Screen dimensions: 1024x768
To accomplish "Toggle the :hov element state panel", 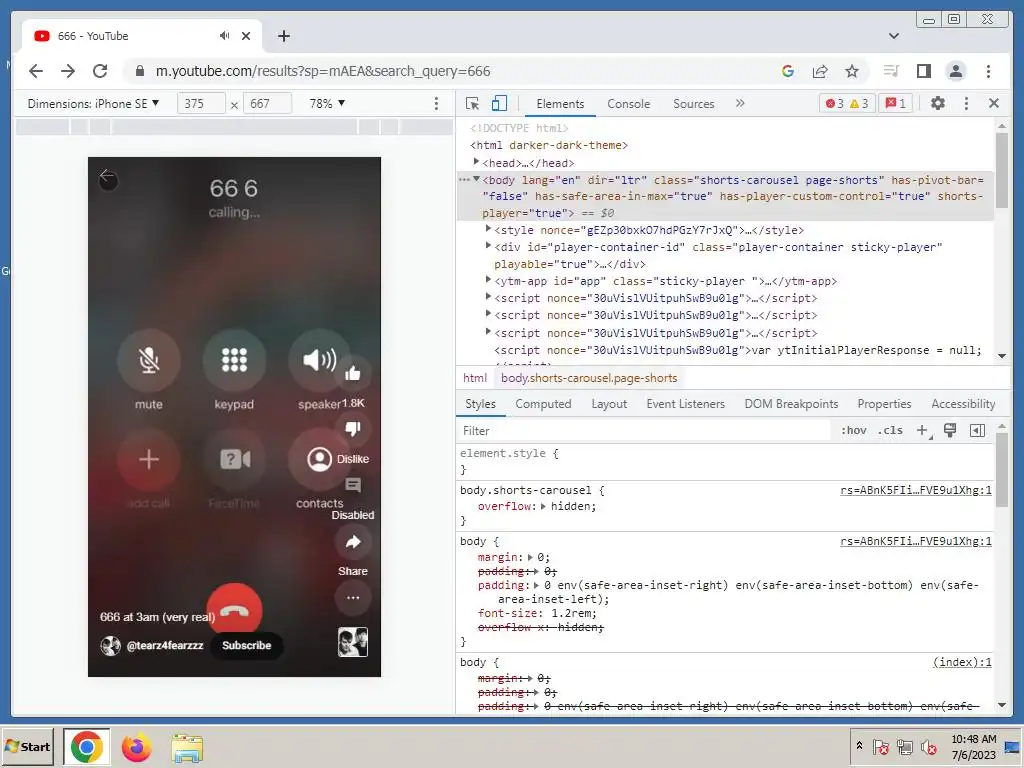I will pyautogui.click(x=853, y=430).
